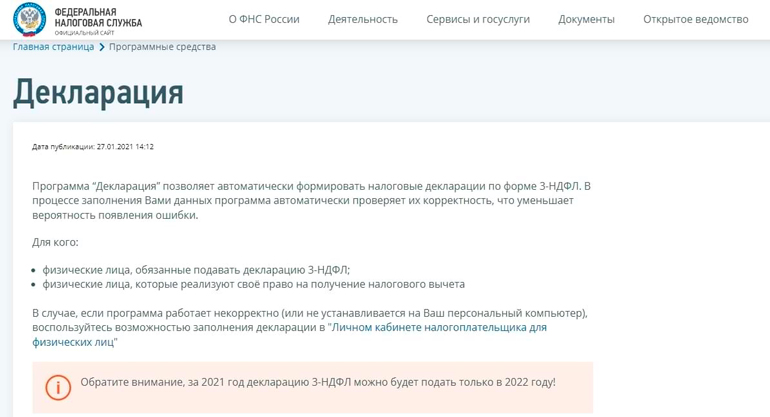This screenshot has width=770, height=417.
Task: Click the paragraph starting 'Программа “Декларация” позволяет'
Action: pyautogui.click(x=311, y=200)
